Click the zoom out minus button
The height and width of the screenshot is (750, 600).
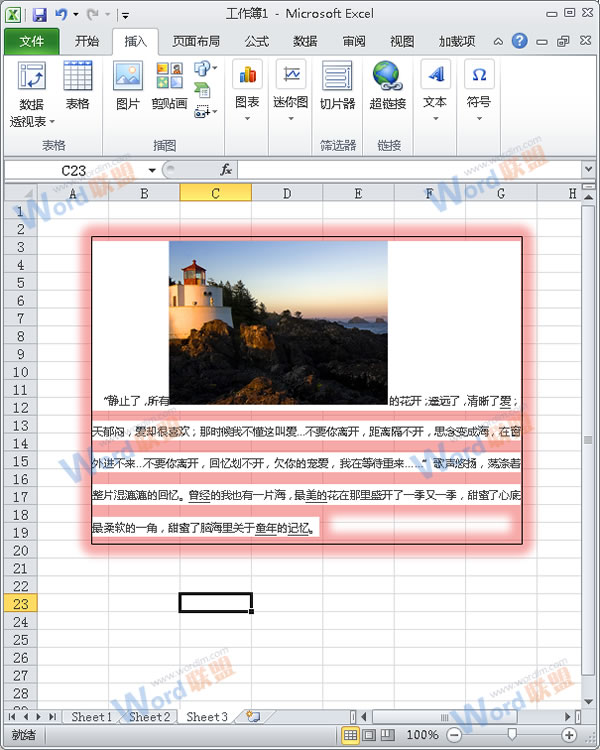coord(454,735)
